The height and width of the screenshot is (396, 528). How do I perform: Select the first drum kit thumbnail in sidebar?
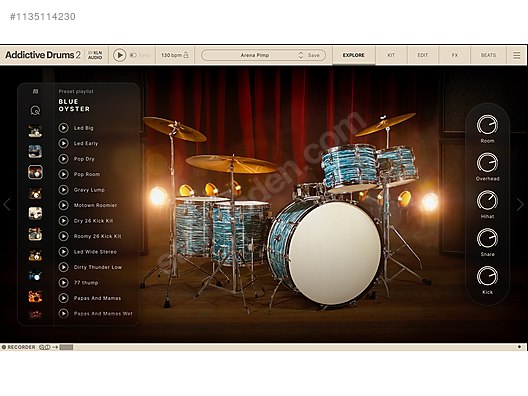(35, 131)
